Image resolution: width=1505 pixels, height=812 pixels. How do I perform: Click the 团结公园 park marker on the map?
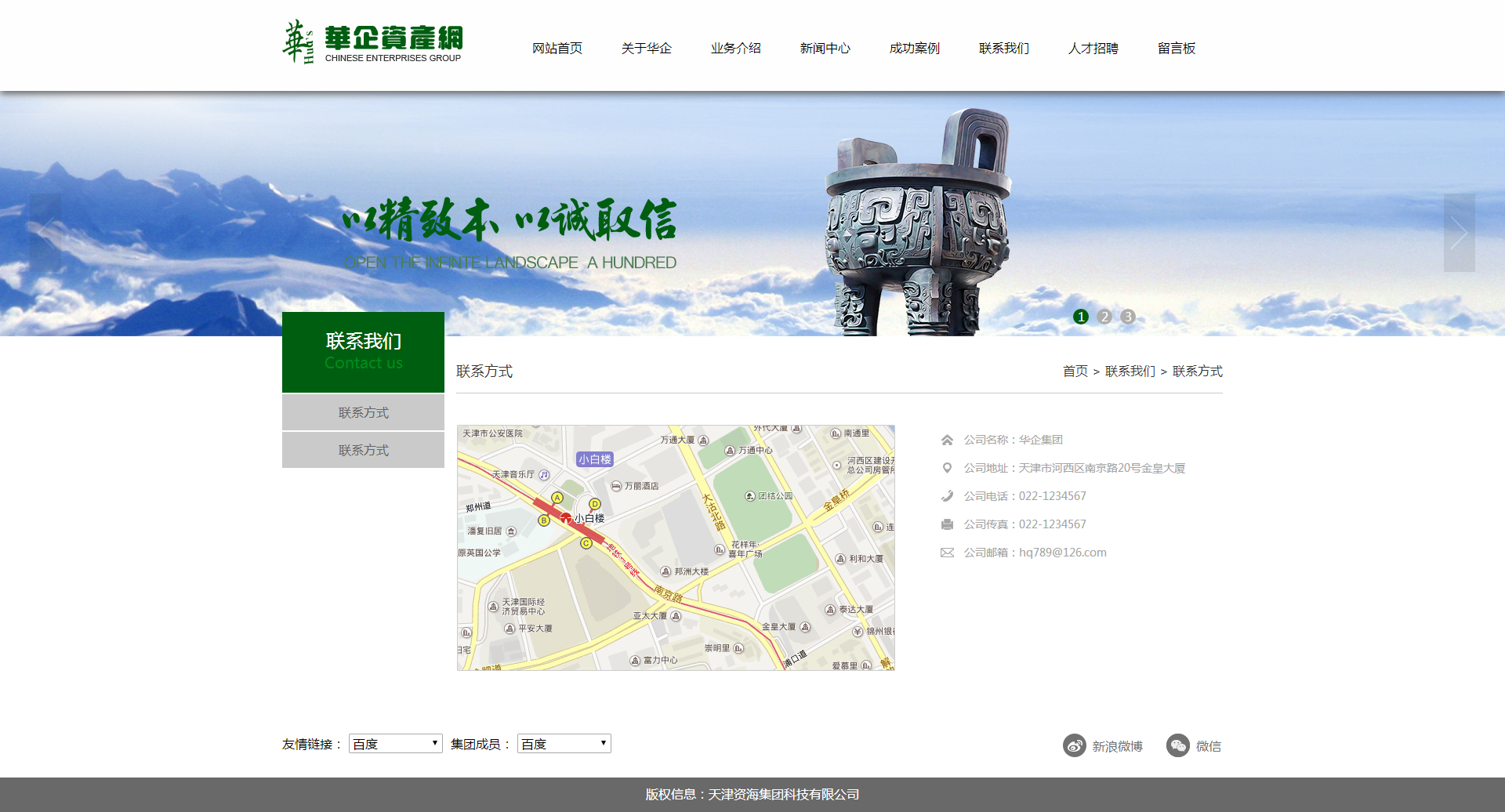coord(750,496)
